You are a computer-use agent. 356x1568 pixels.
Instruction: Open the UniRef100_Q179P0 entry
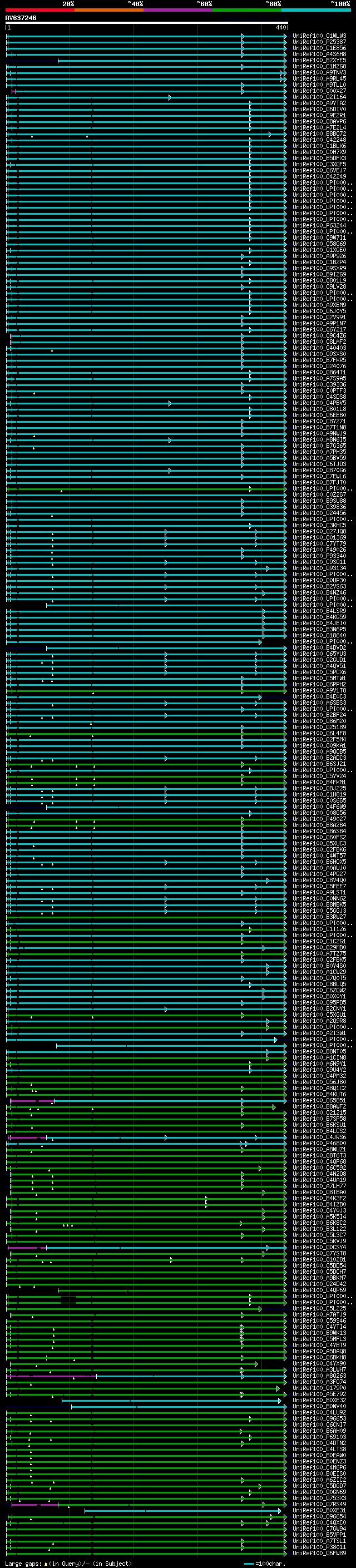pyautogui.click(x=319, y=1388)
